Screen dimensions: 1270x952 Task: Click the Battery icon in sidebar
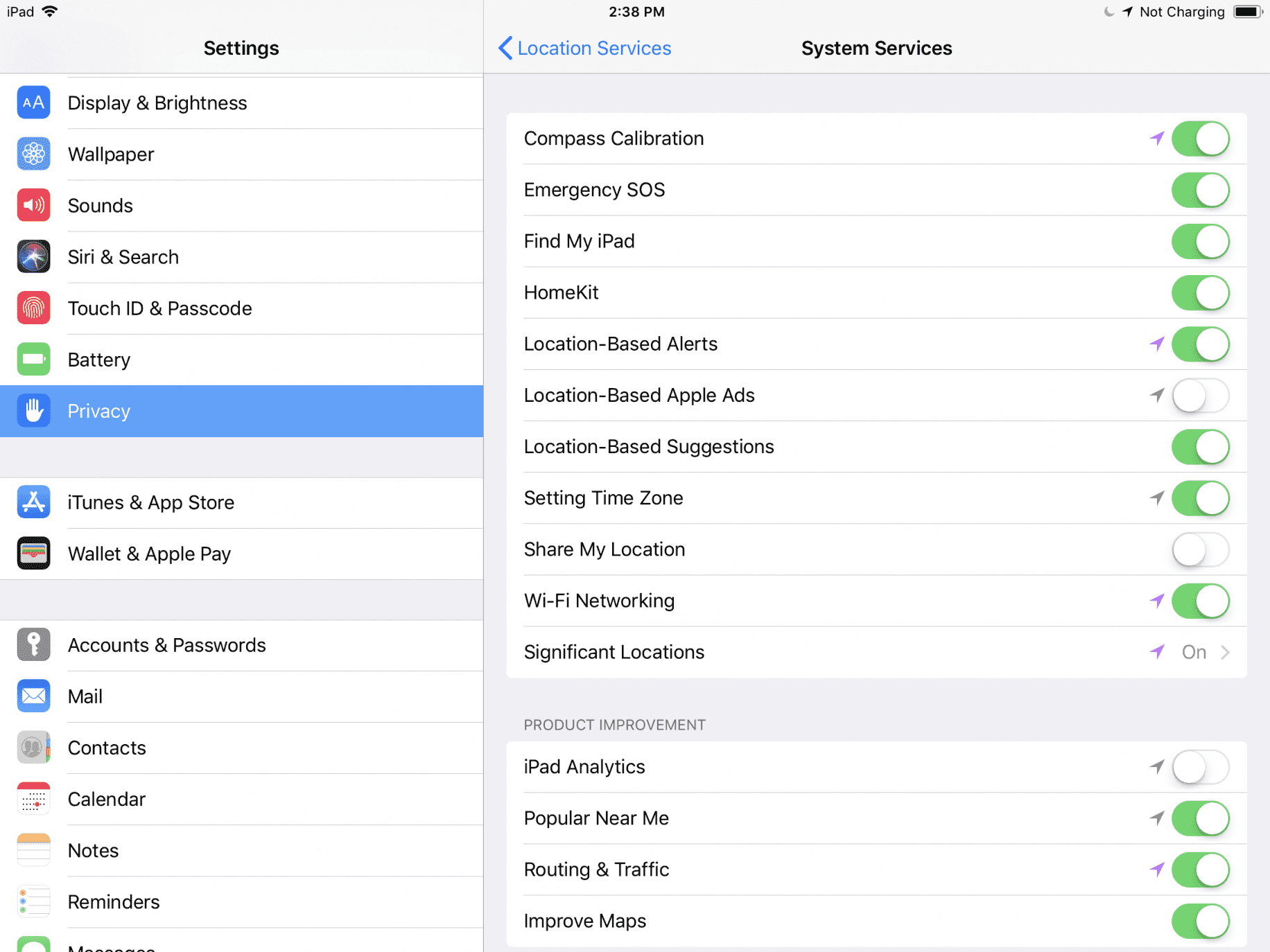(x=33, y=359)
